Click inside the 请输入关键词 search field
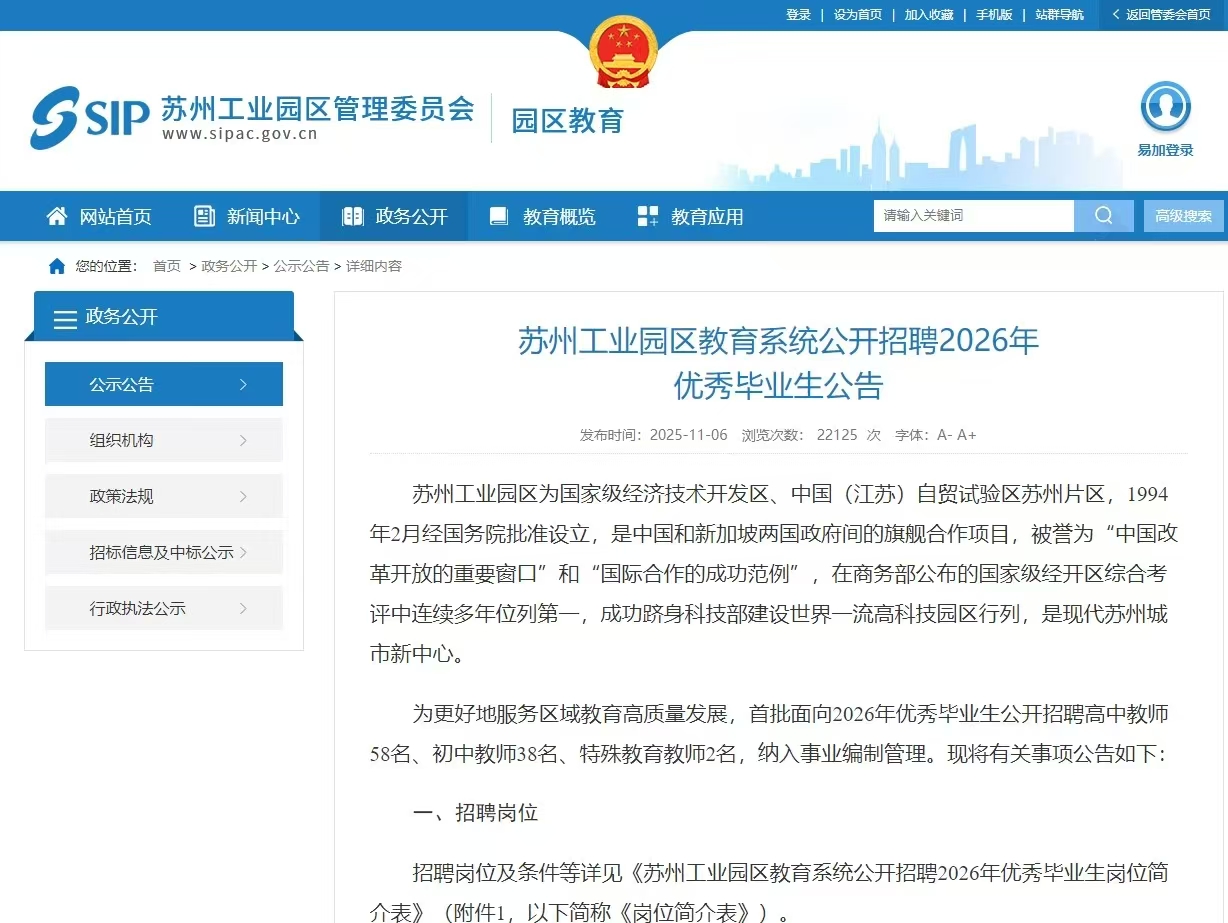Viewport: 1228px width, 923px height. pos(970,215)
